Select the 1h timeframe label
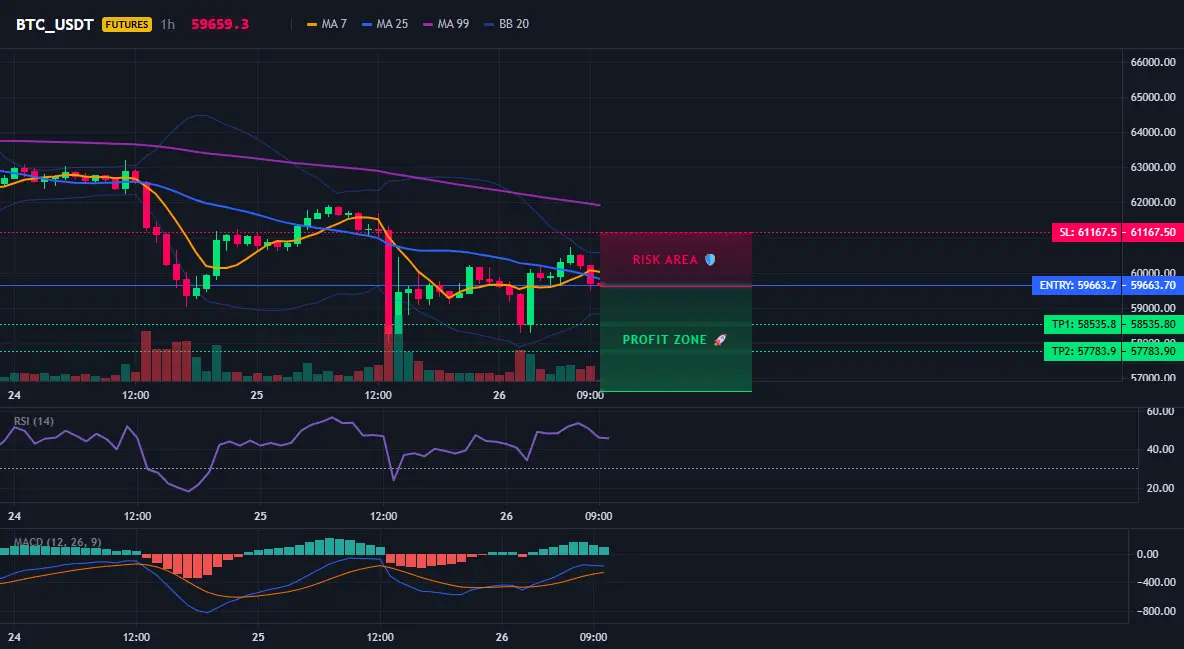The image size is (1184, 649). pyautogui.click(x=168, y=24)
